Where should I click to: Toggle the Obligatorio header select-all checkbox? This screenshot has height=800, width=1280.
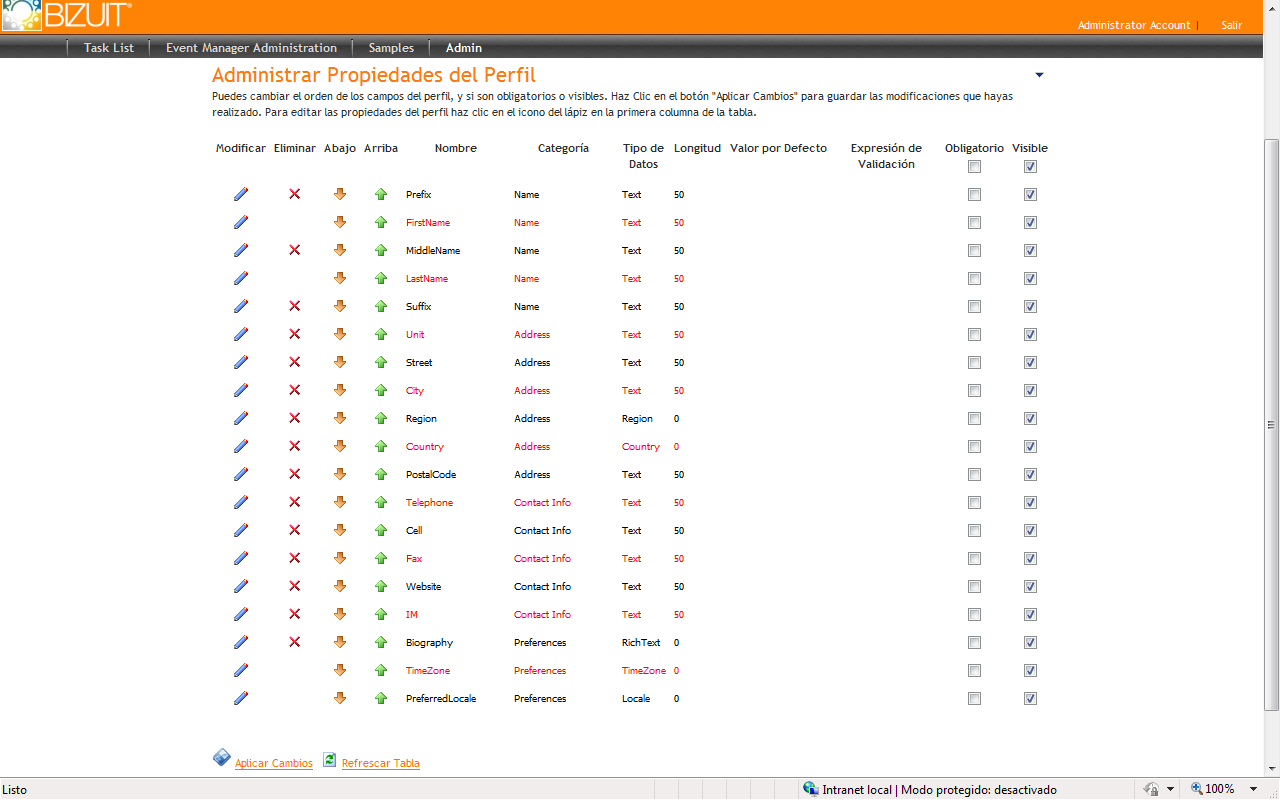[x=974, y=167]
